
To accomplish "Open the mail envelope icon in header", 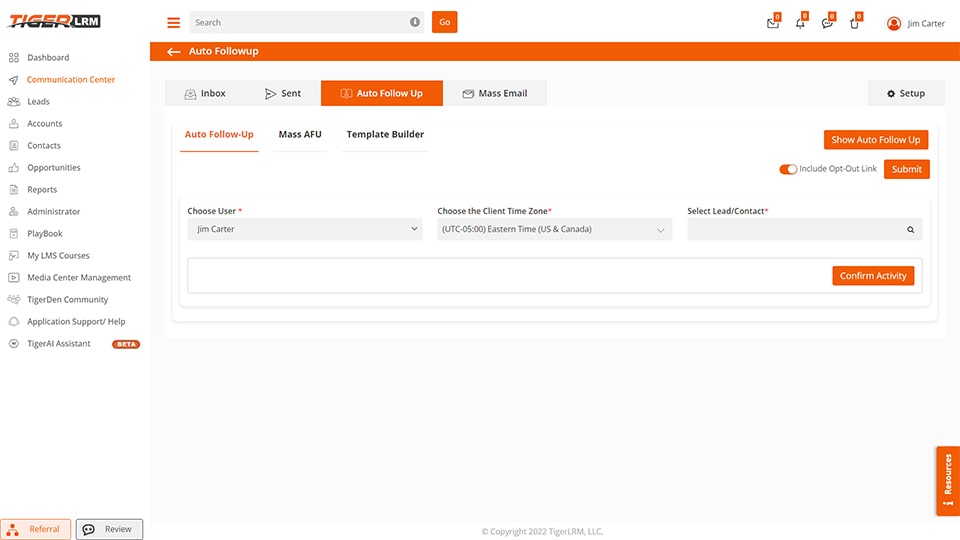I will point(772,23).
